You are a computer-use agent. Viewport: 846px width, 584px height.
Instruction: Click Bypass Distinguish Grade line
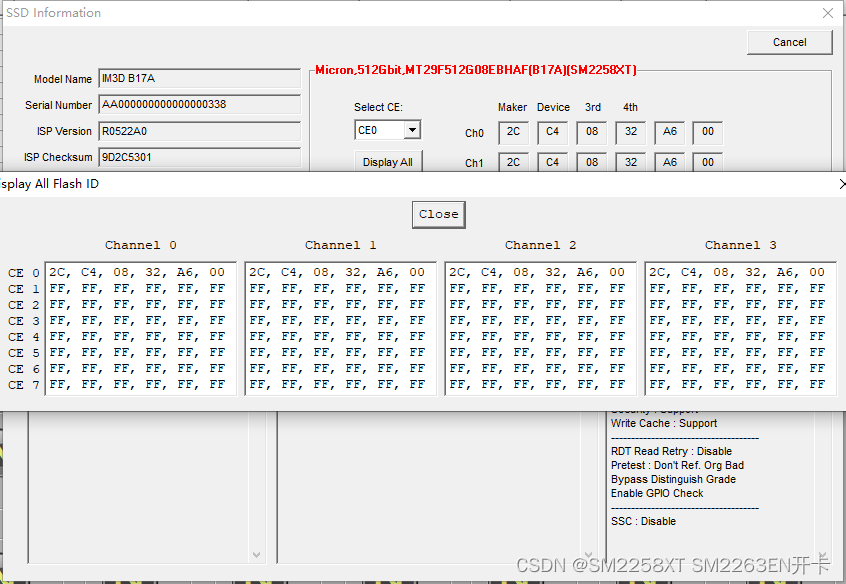coord(673,480)
